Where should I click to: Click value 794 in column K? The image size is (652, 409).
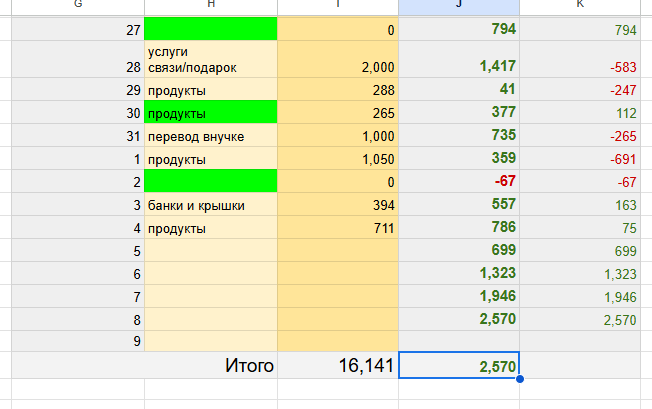[x=580, y=29]
